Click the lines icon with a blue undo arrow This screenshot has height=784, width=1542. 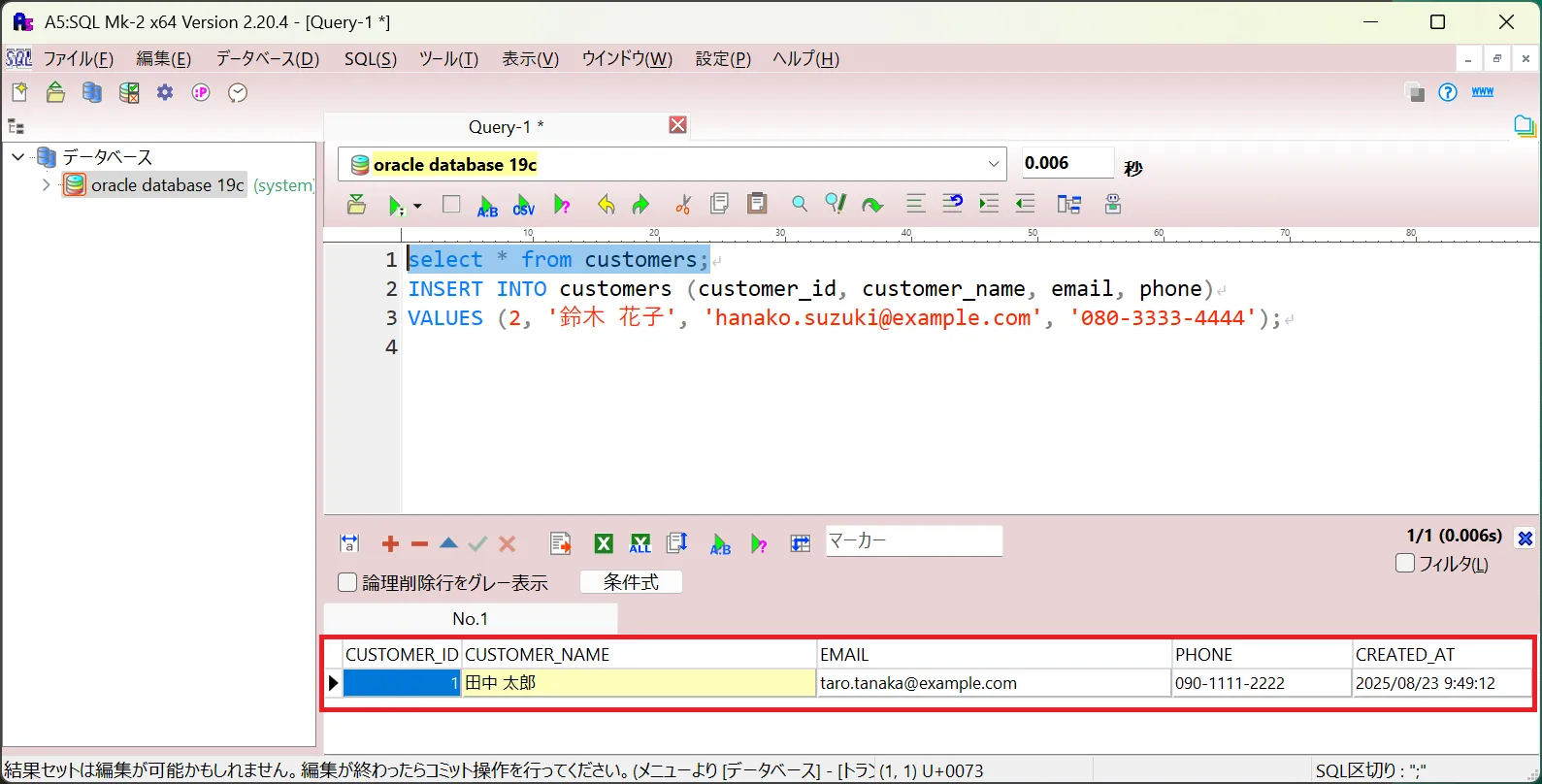[x=952, y=203]
